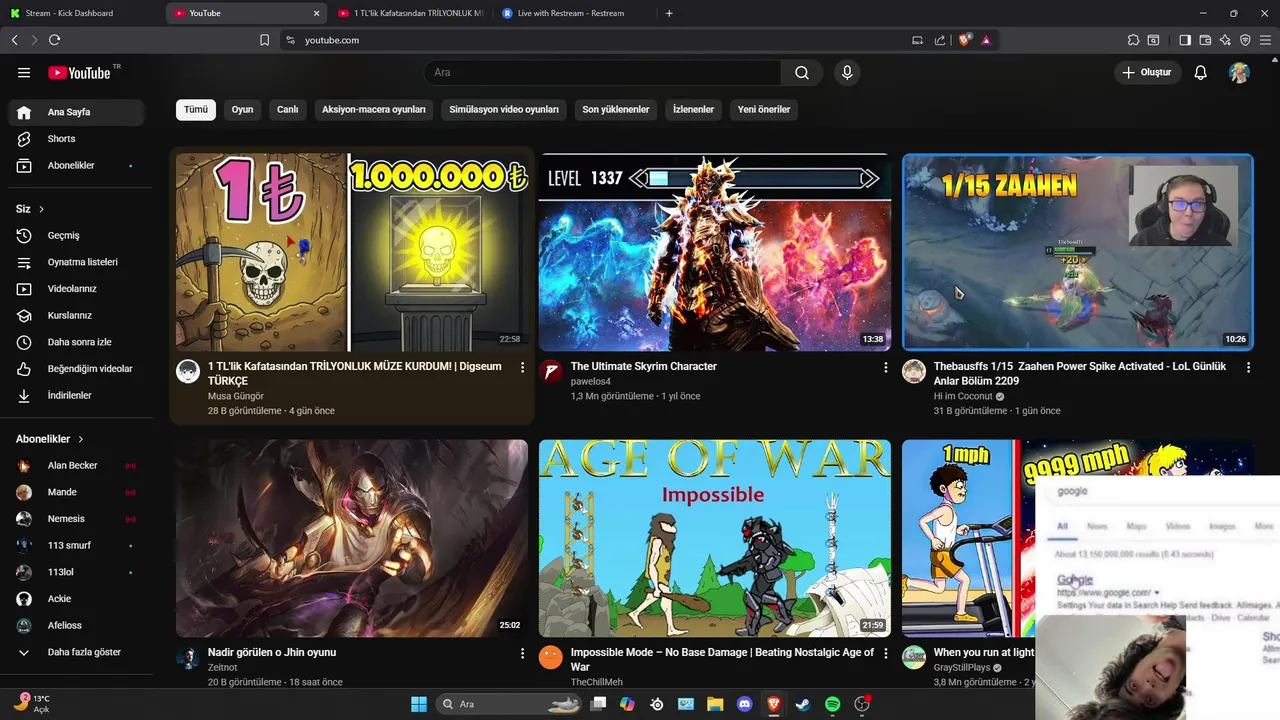The width and height of the screenshot is (1280, 720).
Task: Open the Age of War Impossible thumbnail
Action: [x=715, y=538]
